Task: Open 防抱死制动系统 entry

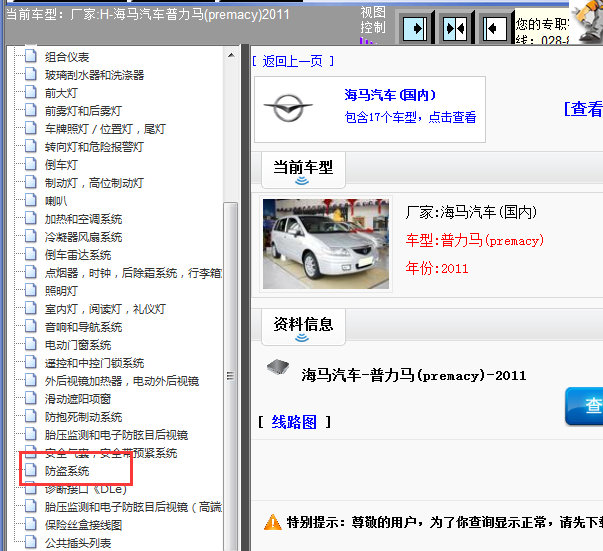Action: click(83, 417)
